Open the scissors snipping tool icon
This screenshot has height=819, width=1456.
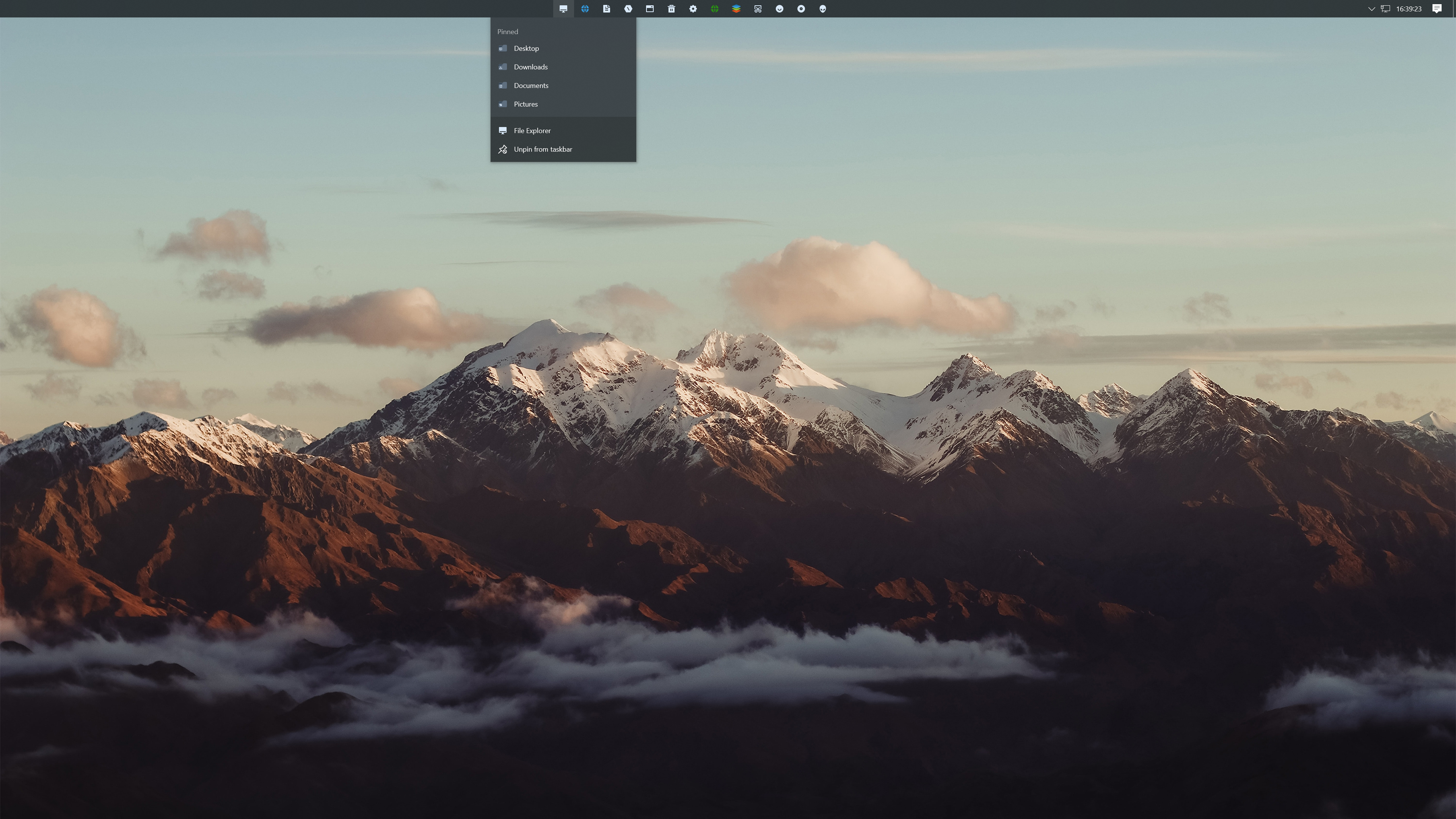coord(758,8)
